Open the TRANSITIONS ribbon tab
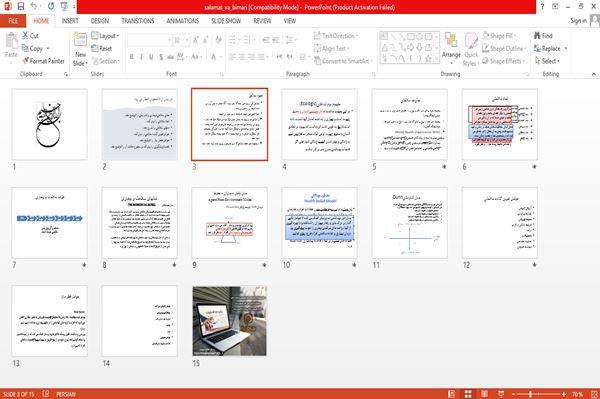Image resolution: width=600 pixels, height=399 pixels. pyautogui.click(x=137, y=21)
